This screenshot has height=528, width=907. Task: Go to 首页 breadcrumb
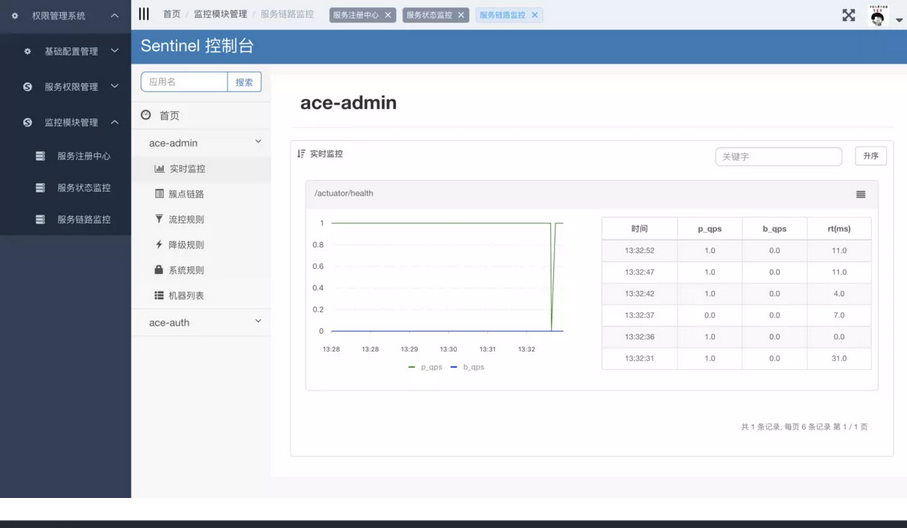coord(171,14)
